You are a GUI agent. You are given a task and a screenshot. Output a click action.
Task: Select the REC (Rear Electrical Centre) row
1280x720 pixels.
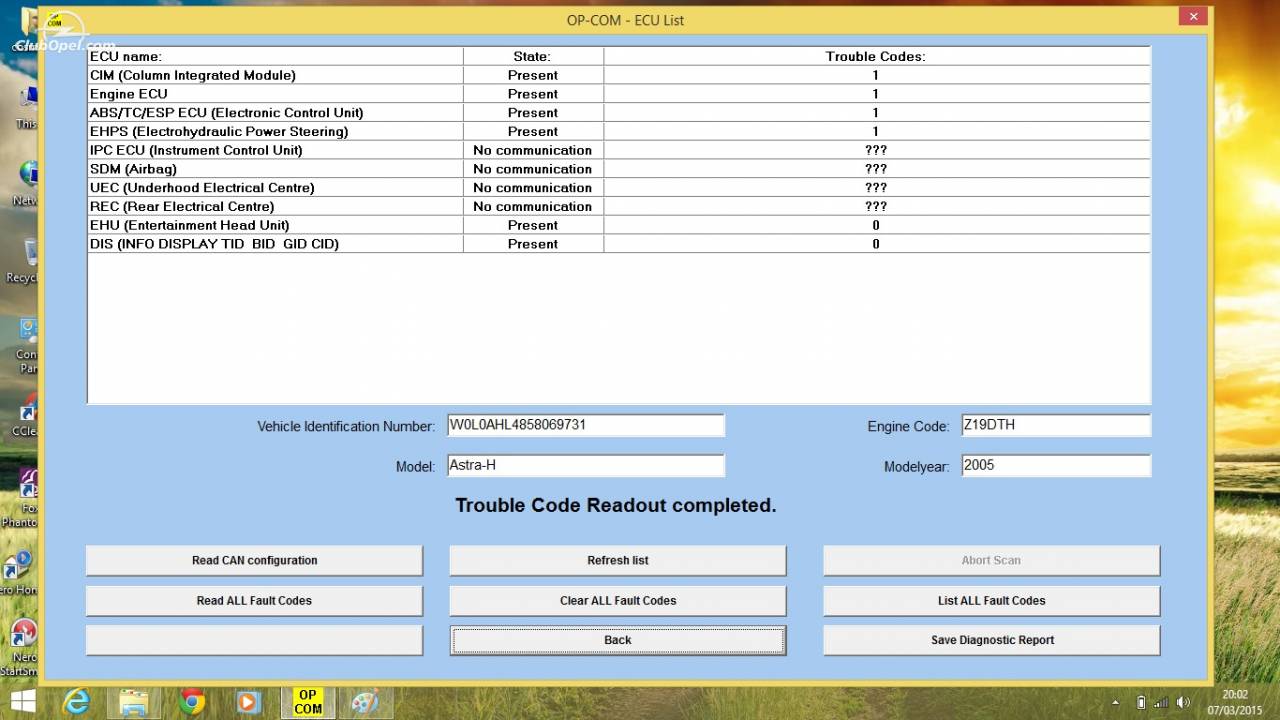click(619, 206)
